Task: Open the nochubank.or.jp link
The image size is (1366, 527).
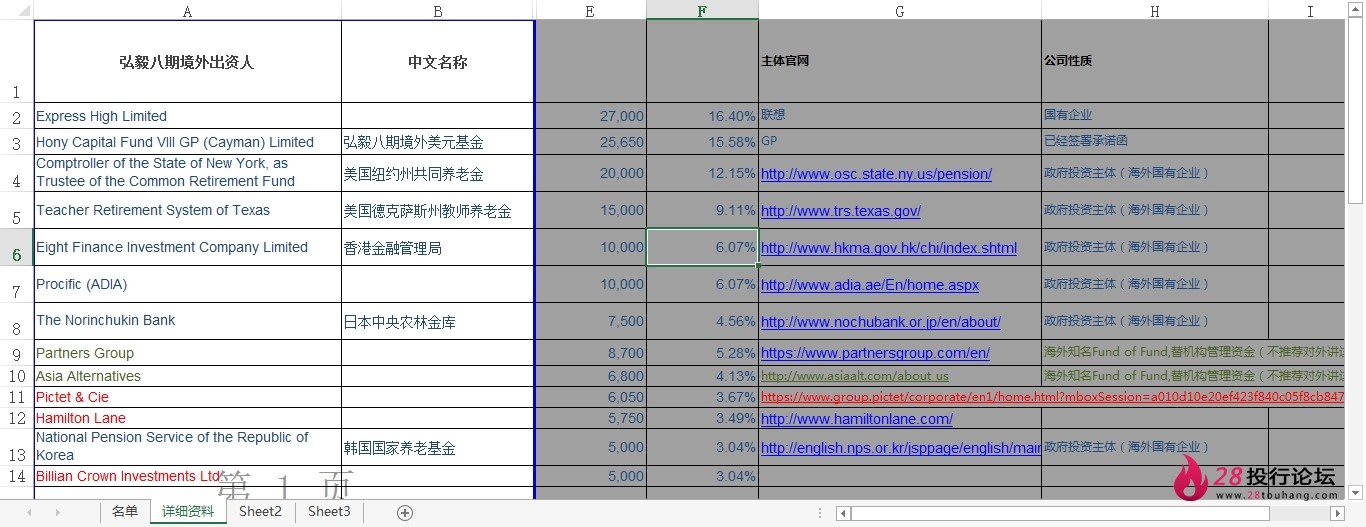Action: 881,322
